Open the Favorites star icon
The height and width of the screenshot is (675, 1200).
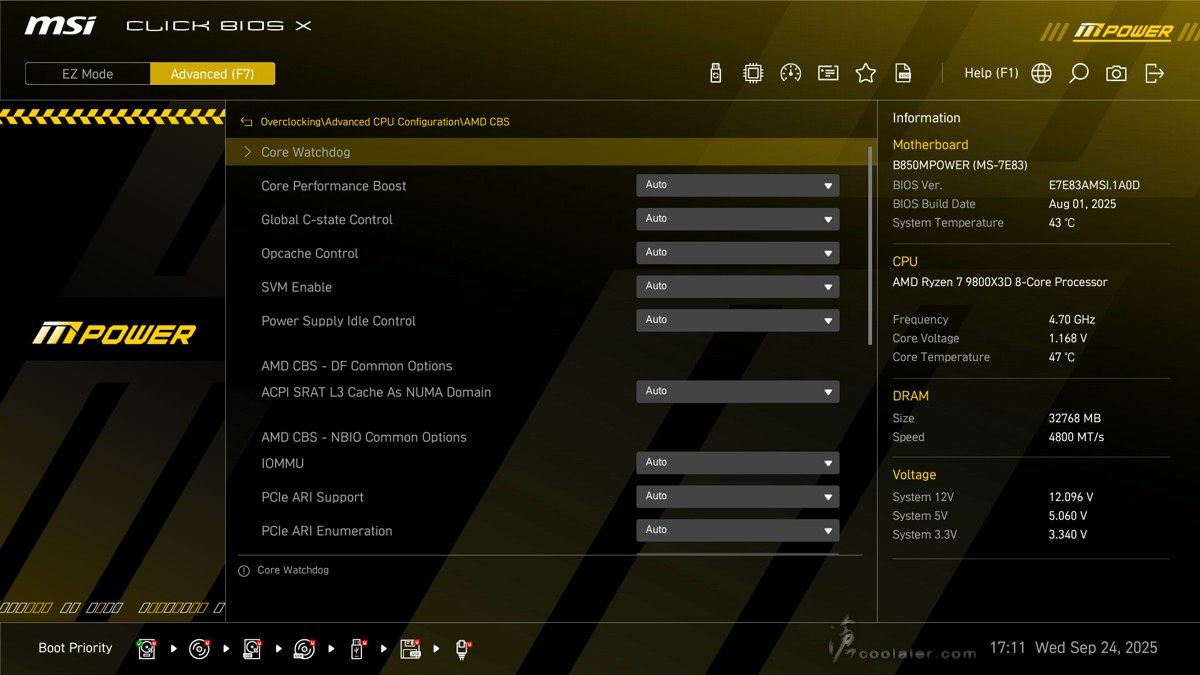pos(866,73)
